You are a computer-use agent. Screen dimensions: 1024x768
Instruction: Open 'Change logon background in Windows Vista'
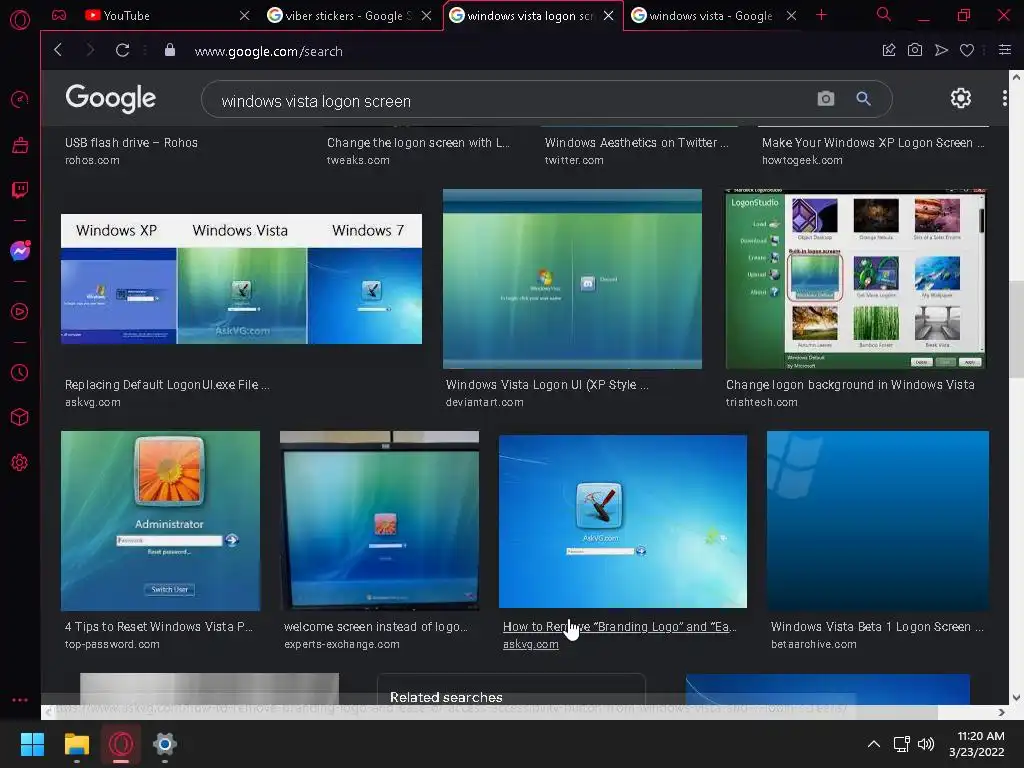coord(850,385)
